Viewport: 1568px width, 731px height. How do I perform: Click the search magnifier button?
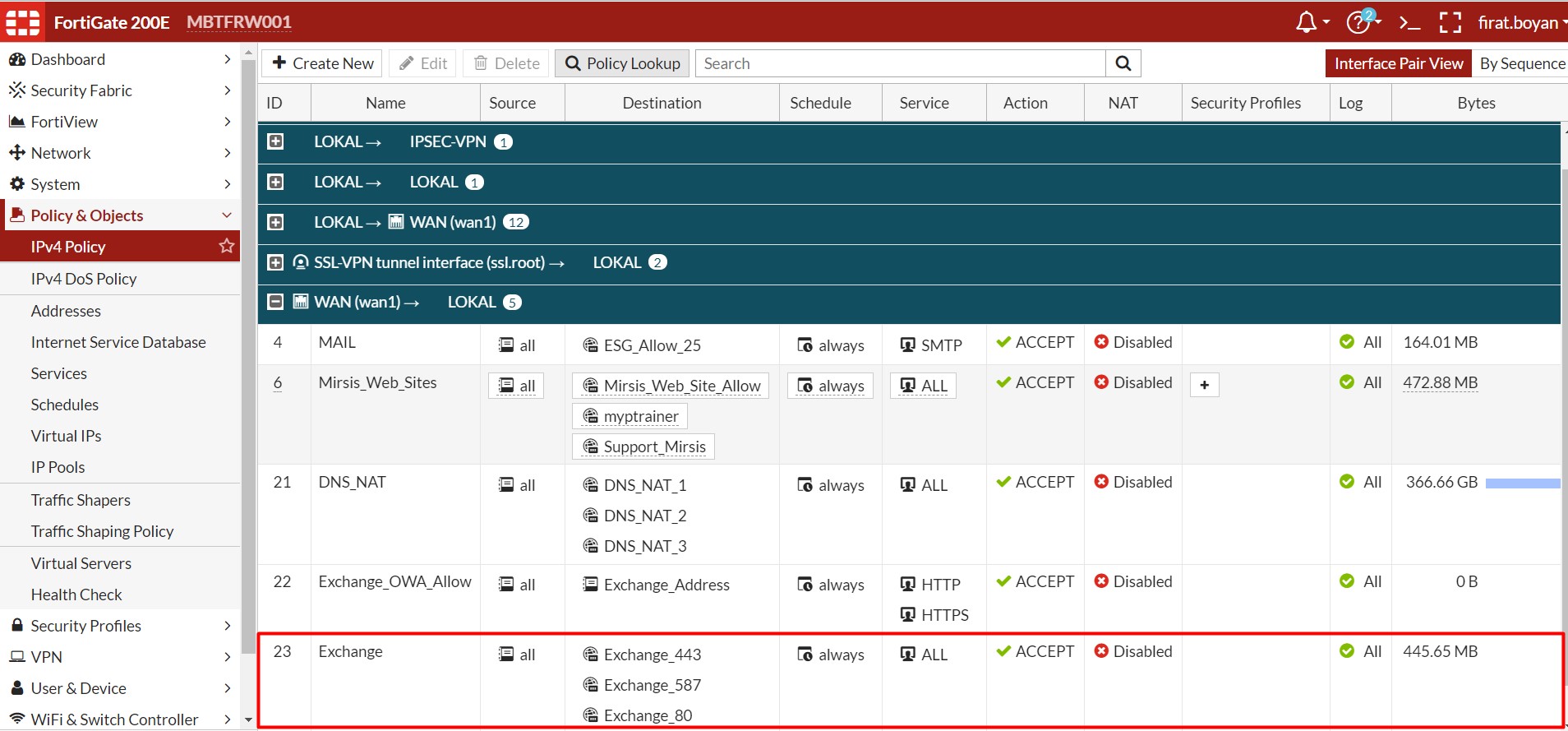1123,63
